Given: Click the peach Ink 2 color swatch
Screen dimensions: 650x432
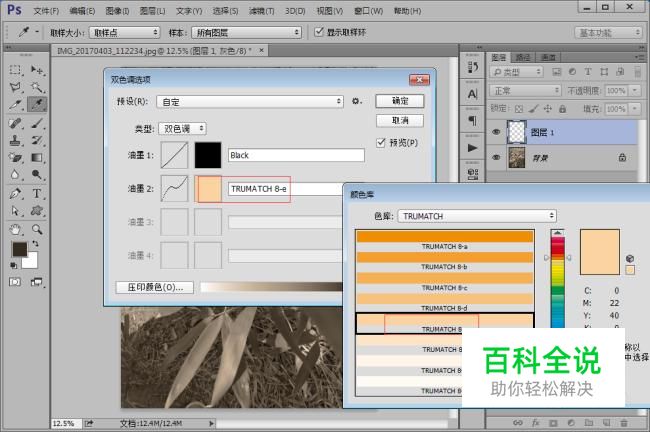Looking at the screenshot, I should (208, 189).
